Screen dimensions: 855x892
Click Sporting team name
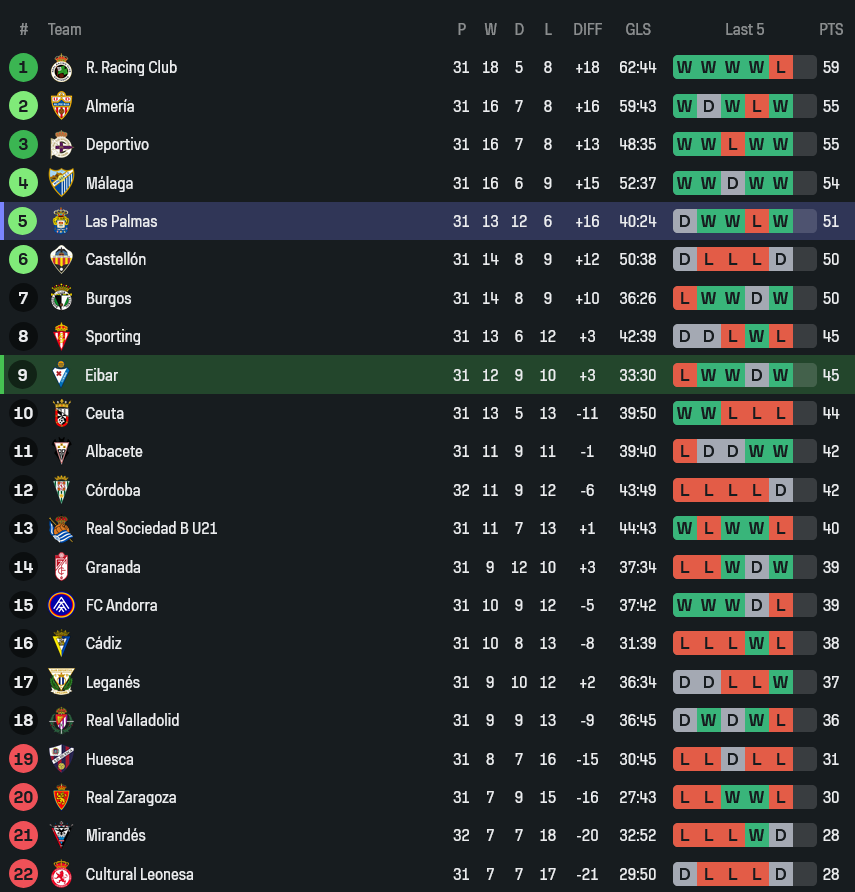(x=113, y=336)
